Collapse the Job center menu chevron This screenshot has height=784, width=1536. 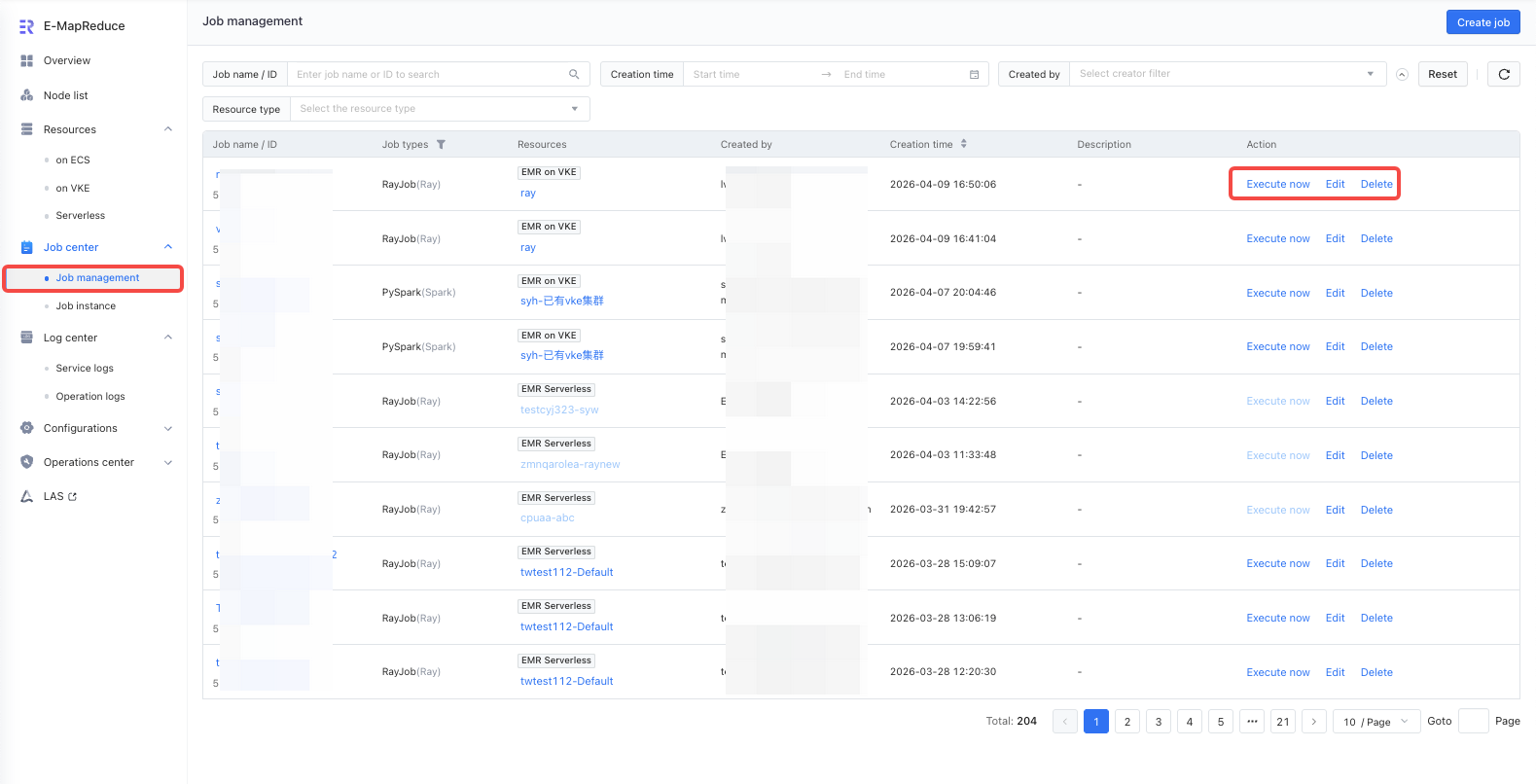168,247
